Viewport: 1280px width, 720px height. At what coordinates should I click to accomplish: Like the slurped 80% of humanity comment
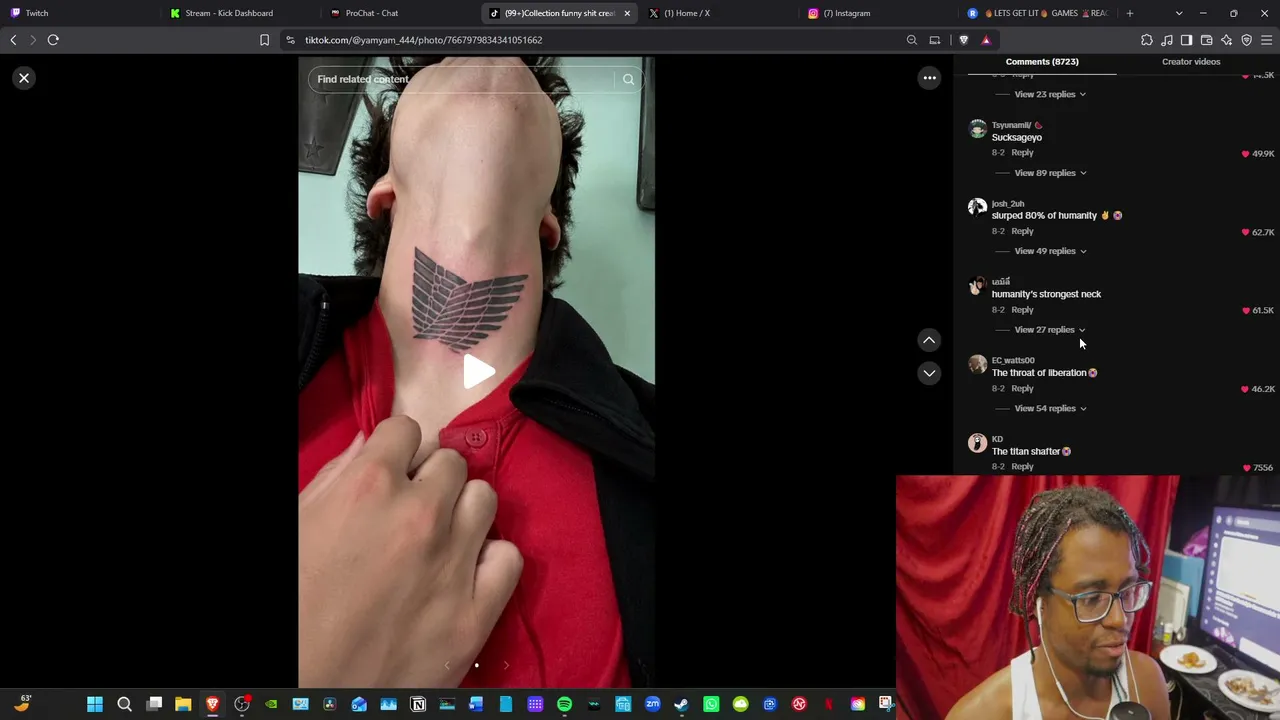[1245, 232]
